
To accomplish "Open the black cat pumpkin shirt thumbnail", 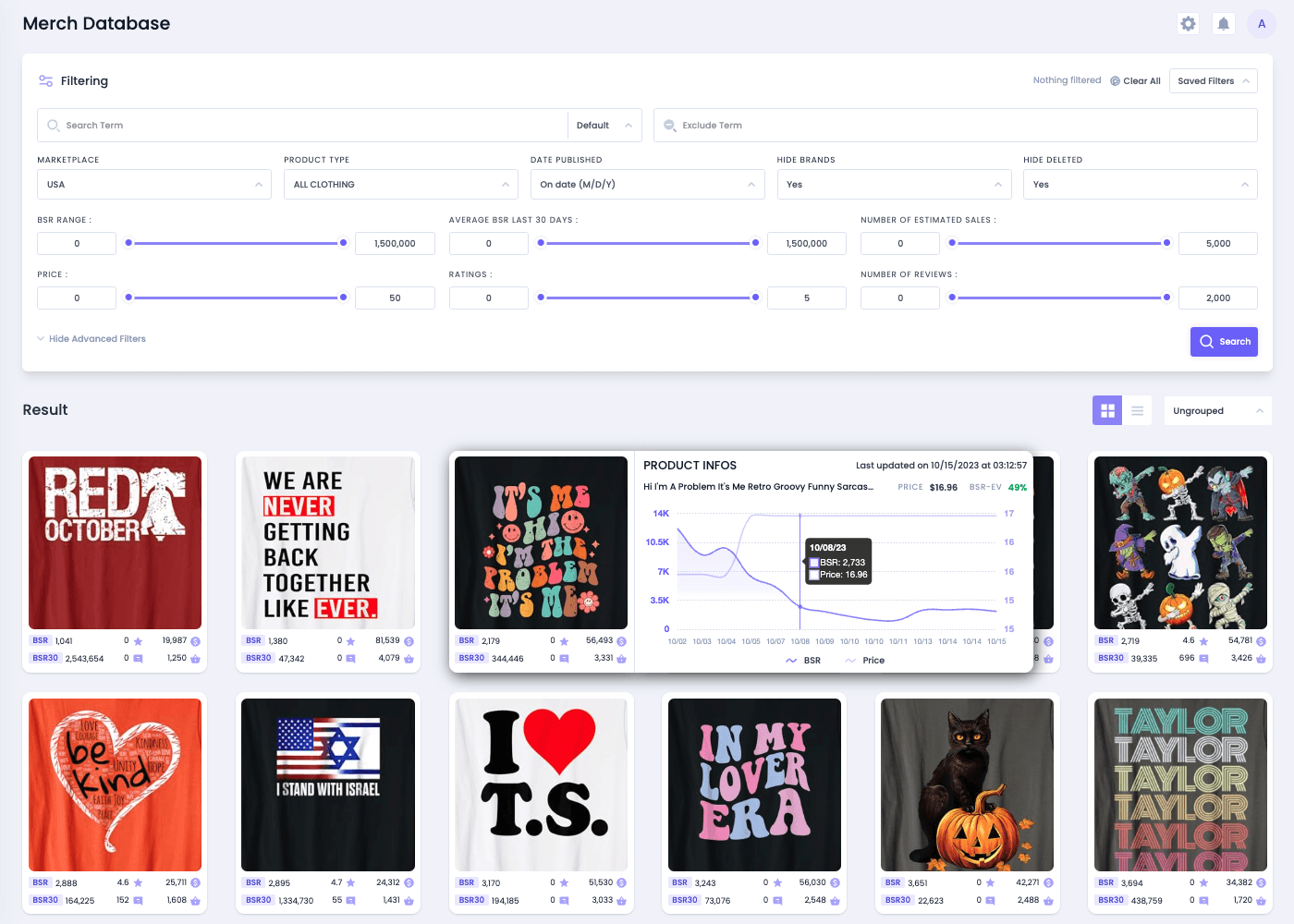I will coord(968,784).
